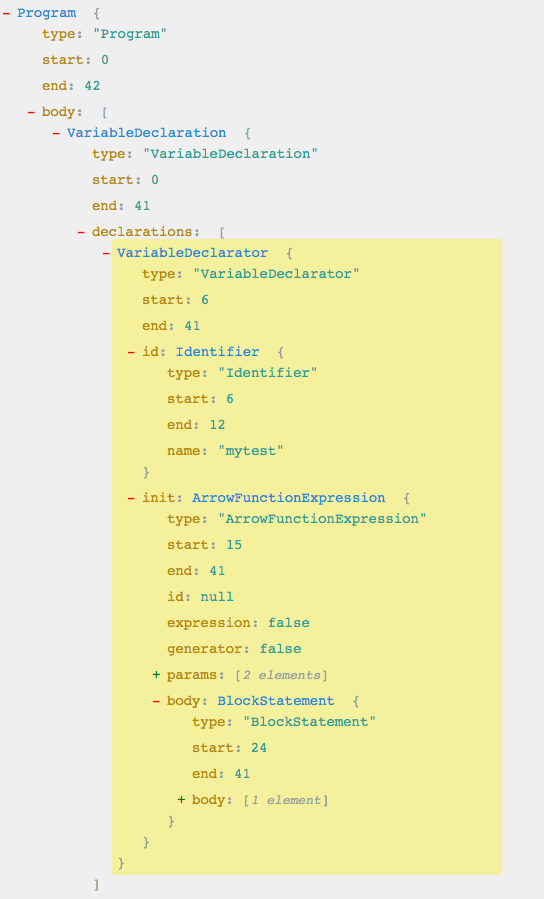The width and height of the screenshot is (544, 899).
Task: Click the "2 elements" params summary
Action: [x=281, y=675]
